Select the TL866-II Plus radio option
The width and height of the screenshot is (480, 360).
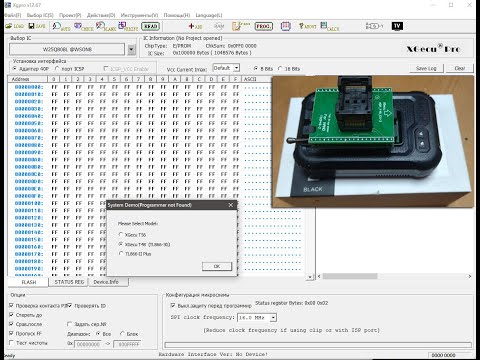(121, 254)
